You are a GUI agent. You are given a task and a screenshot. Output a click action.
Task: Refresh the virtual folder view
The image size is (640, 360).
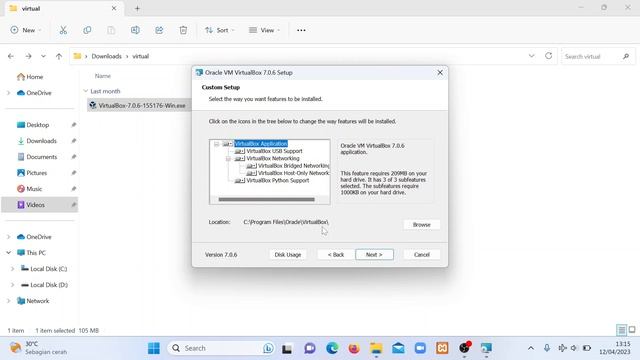[x=549, y=56]
